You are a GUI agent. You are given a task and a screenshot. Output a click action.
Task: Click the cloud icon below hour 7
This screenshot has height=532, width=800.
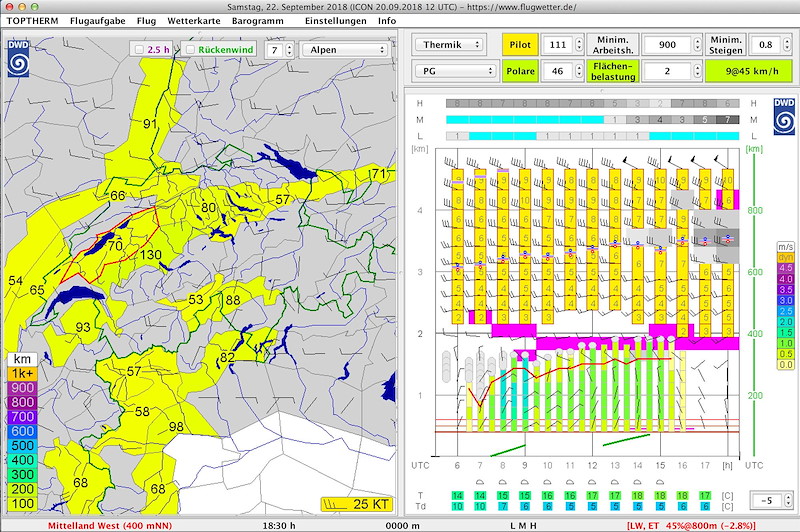pyautogui.click(x=480, y=482)
